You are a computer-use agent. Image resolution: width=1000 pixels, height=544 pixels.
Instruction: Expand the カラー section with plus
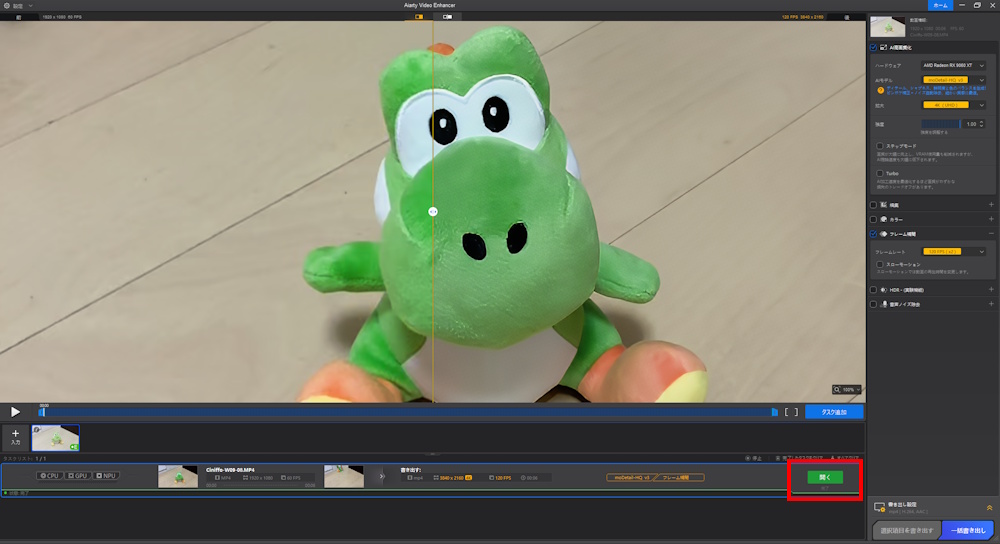(x=991, y=219)
